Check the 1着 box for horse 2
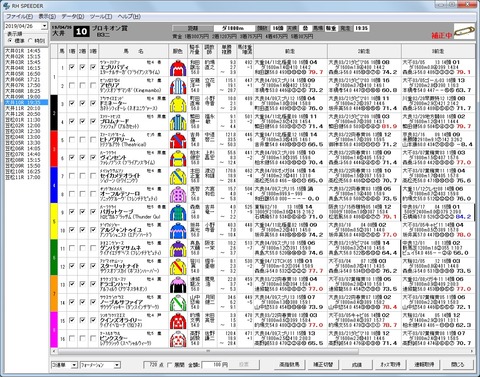Image resolution: width=480 pixels, height=377 pixels. tap(72, 85)
